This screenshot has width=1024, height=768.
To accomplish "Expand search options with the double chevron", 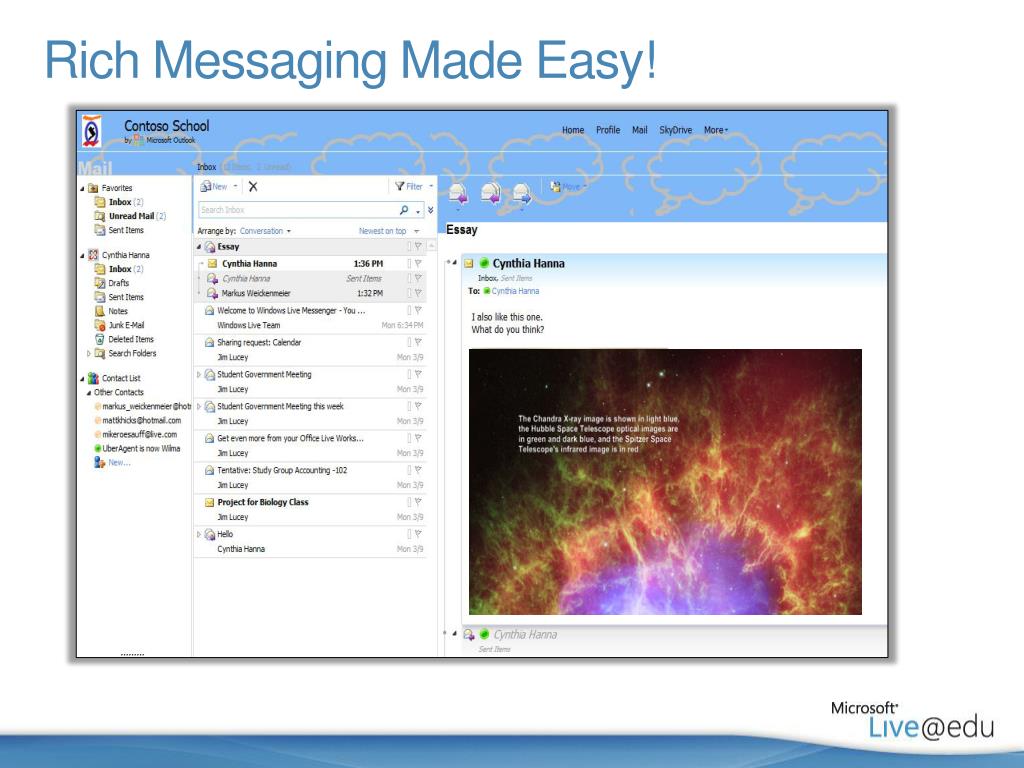I will point(430,210).
